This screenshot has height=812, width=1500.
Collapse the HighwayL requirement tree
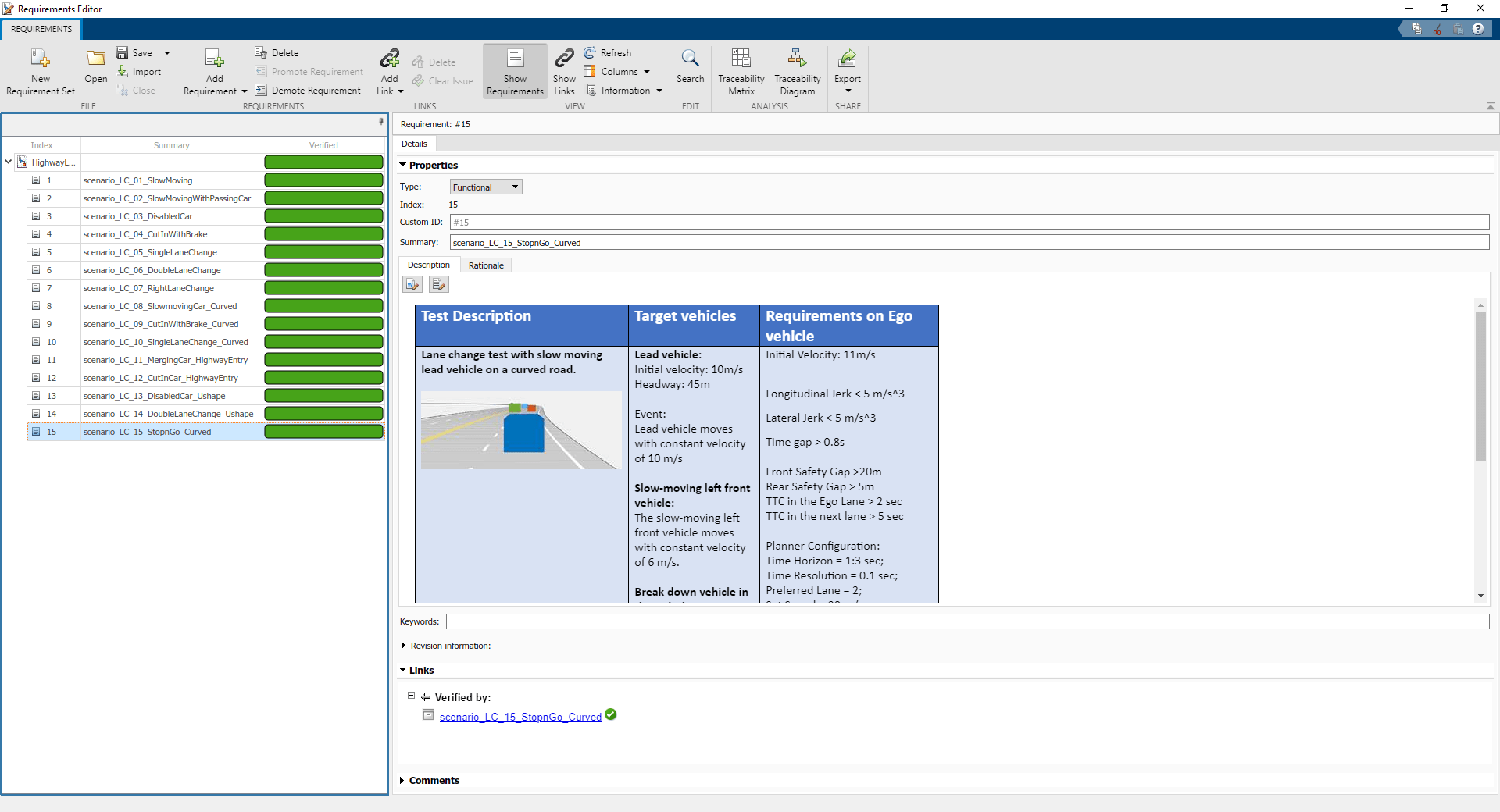(x=8, y=162)
